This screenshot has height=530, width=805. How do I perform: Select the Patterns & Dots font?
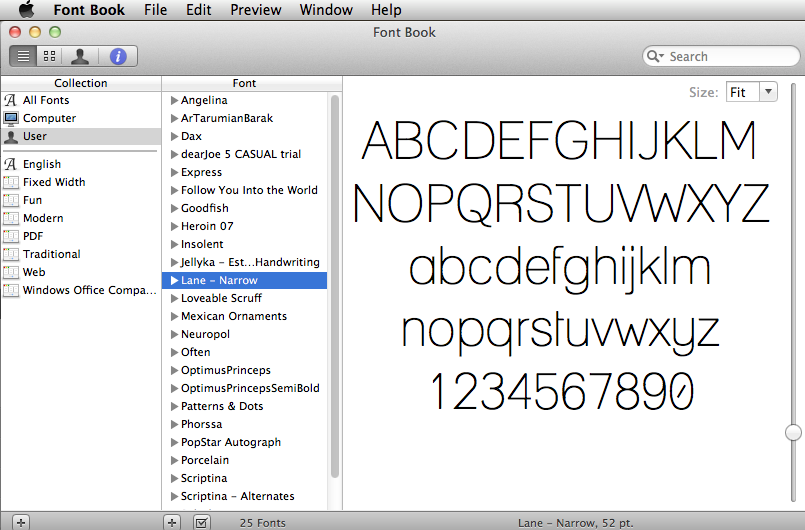pyautogui.click(x=244, y=406)
